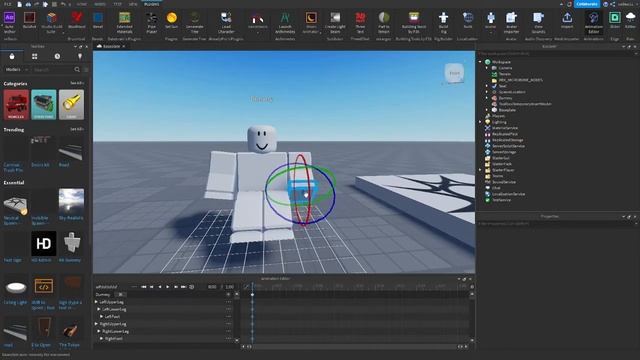Open Toolbox Recent clock tab
This screenshot has height=360, width=640.
[x=58, y=56]
